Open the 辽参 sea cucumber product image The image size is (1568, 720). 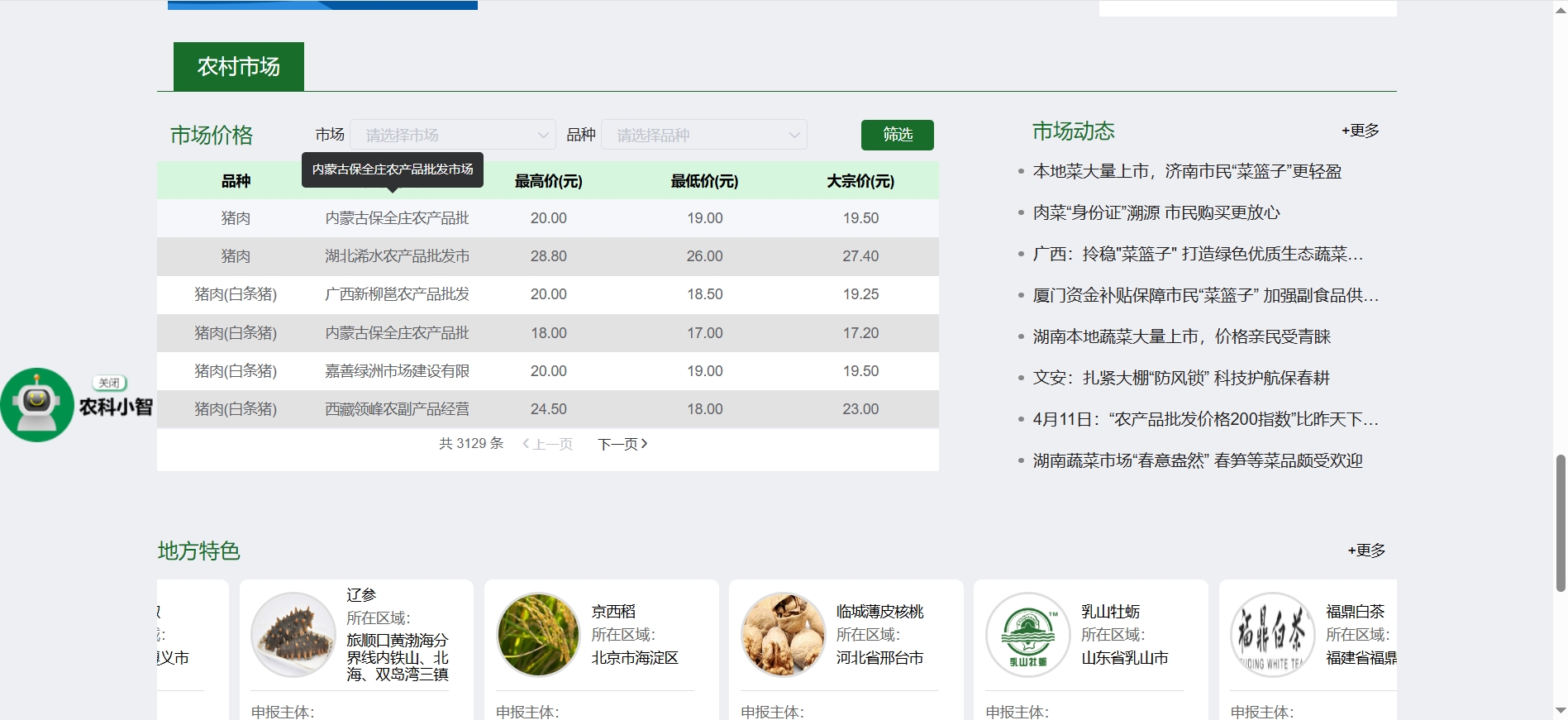click(x=293, y=634)
